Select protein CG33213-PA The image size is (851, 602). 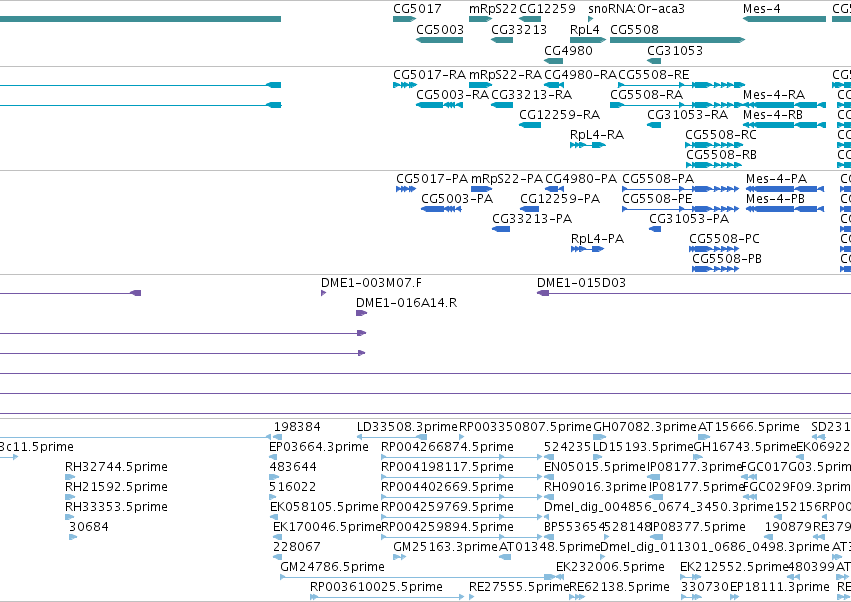pyautogui.click(x=532, y=219)
